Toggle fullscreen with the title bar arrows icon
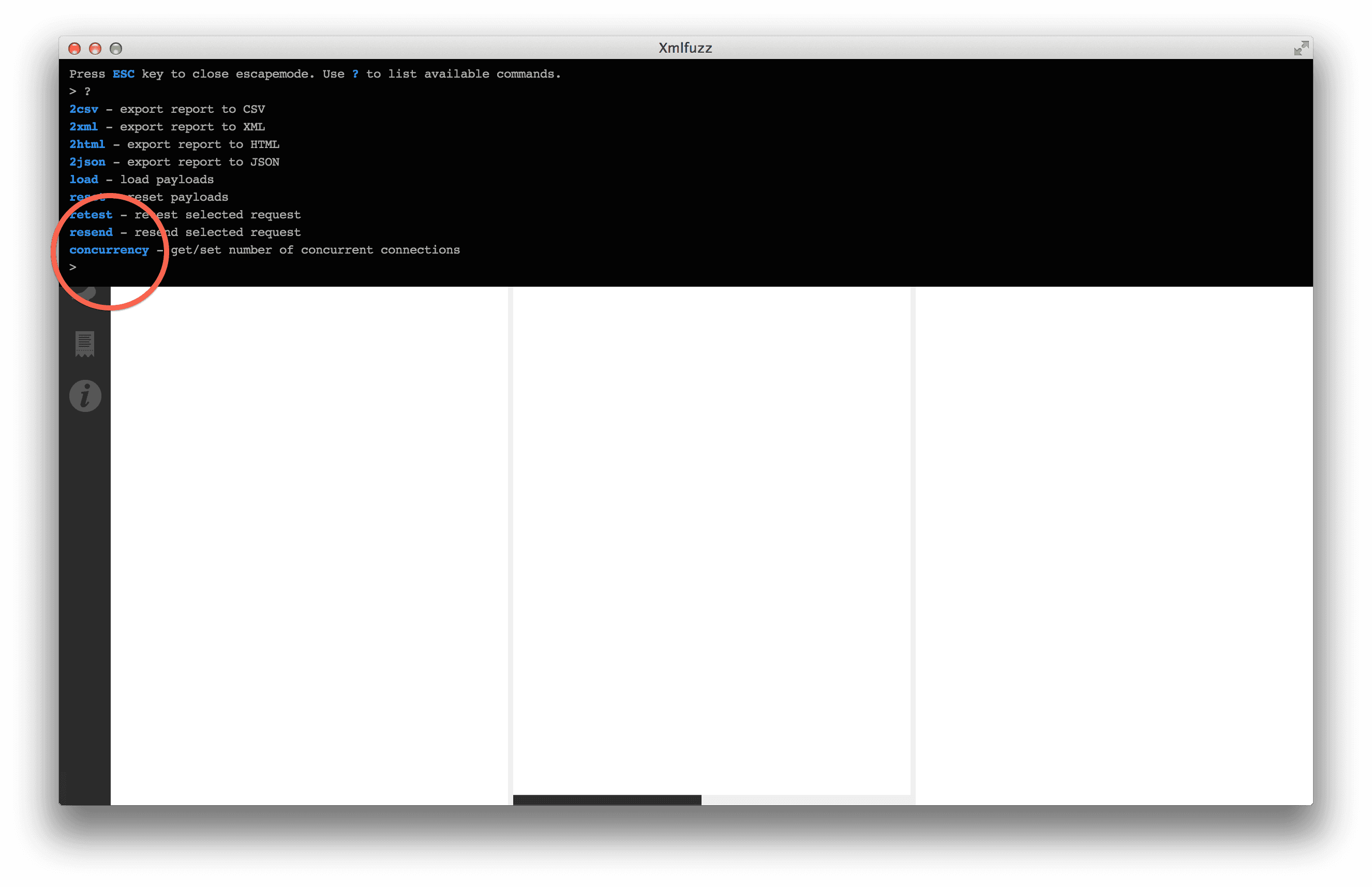 pos(1301,48)
